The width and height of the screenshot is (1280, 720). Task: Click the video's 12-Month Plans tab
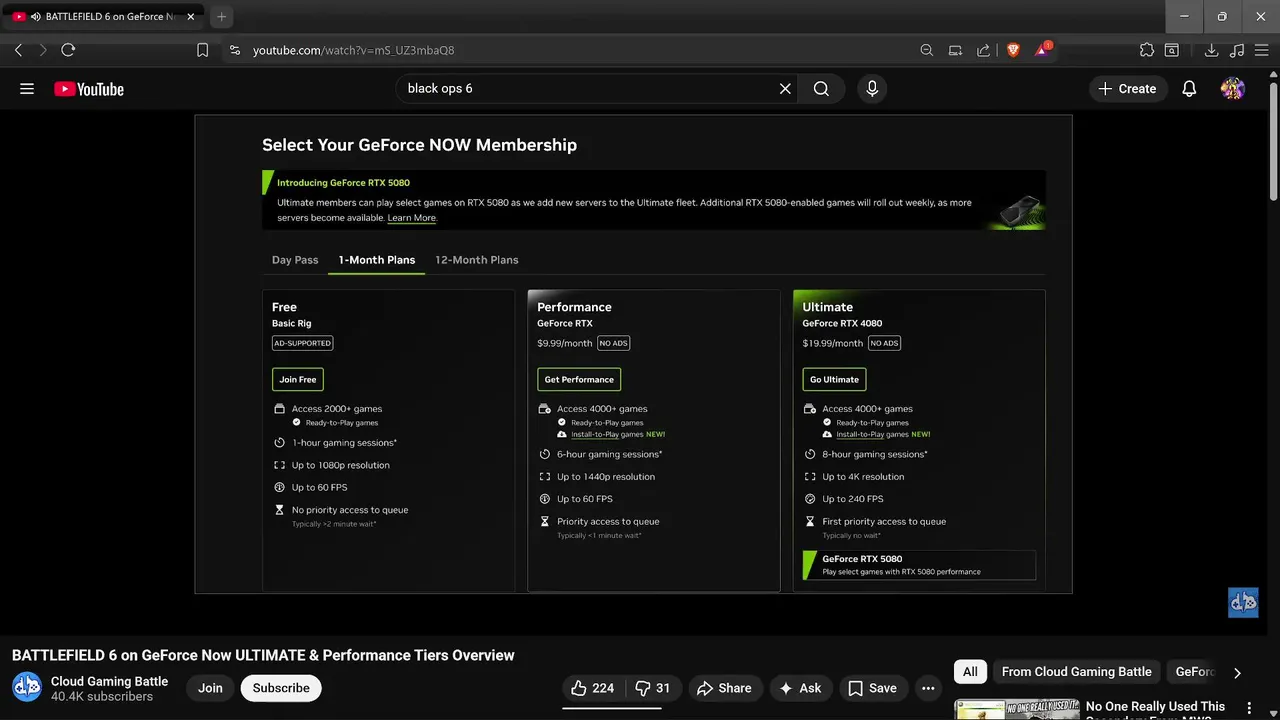[x=477, y=260]
